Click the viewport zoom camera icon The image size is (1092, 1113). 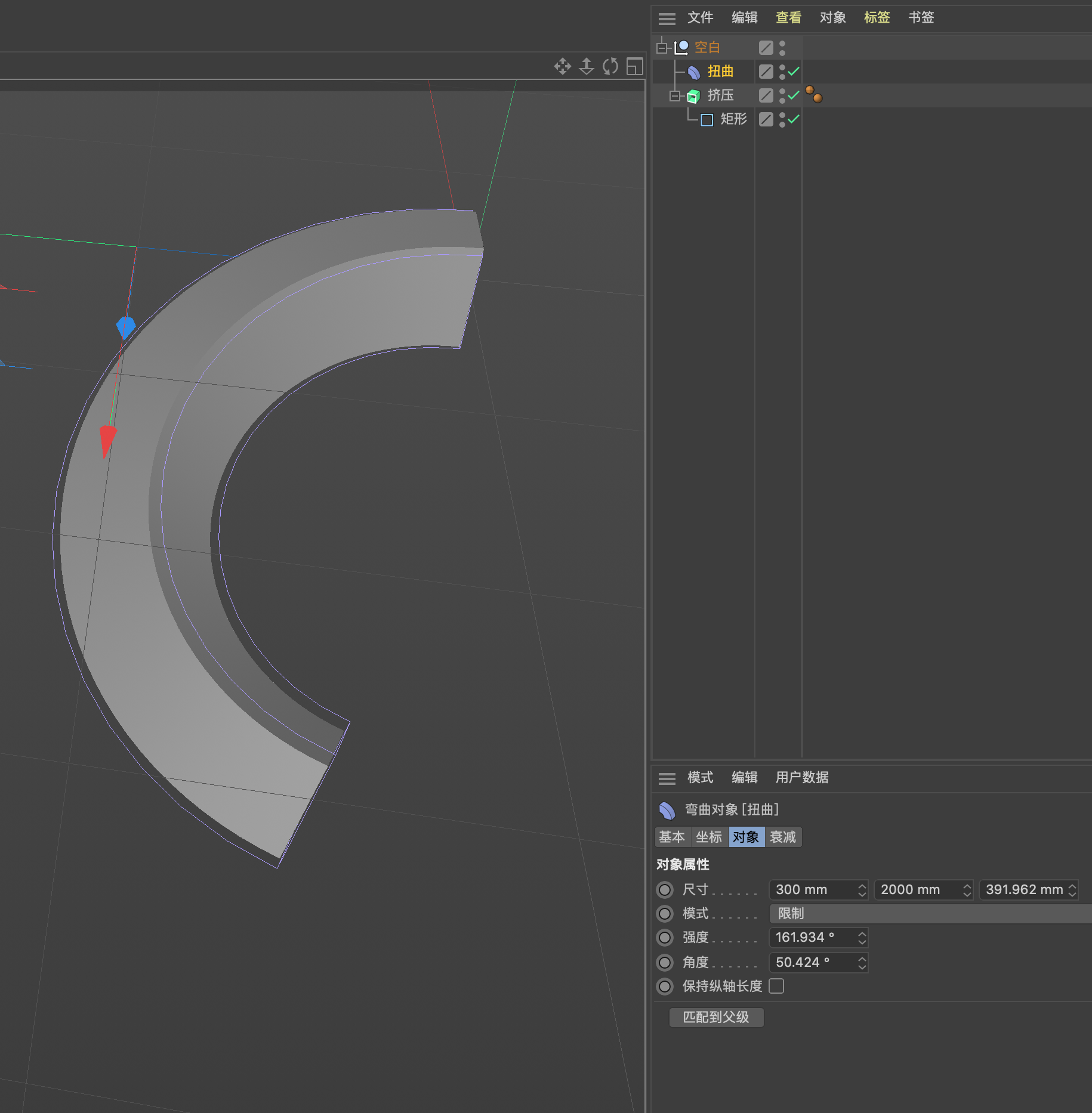point(587,66)
